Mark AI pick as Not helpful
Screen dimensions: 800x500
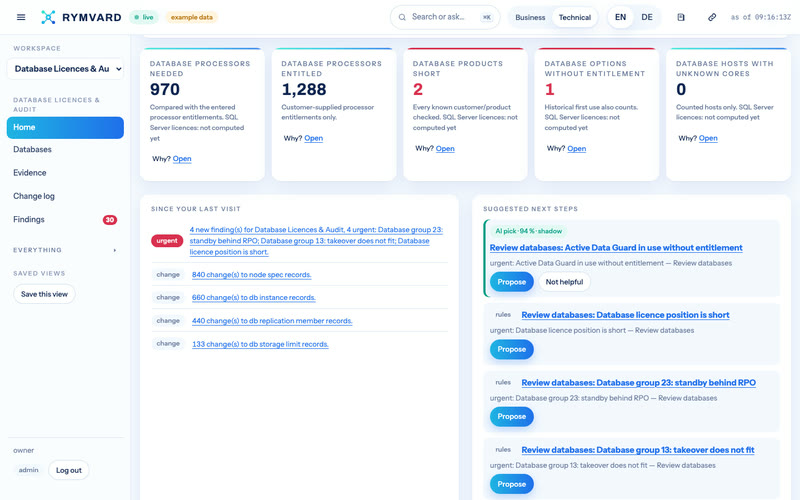click(x=564, y=282)
